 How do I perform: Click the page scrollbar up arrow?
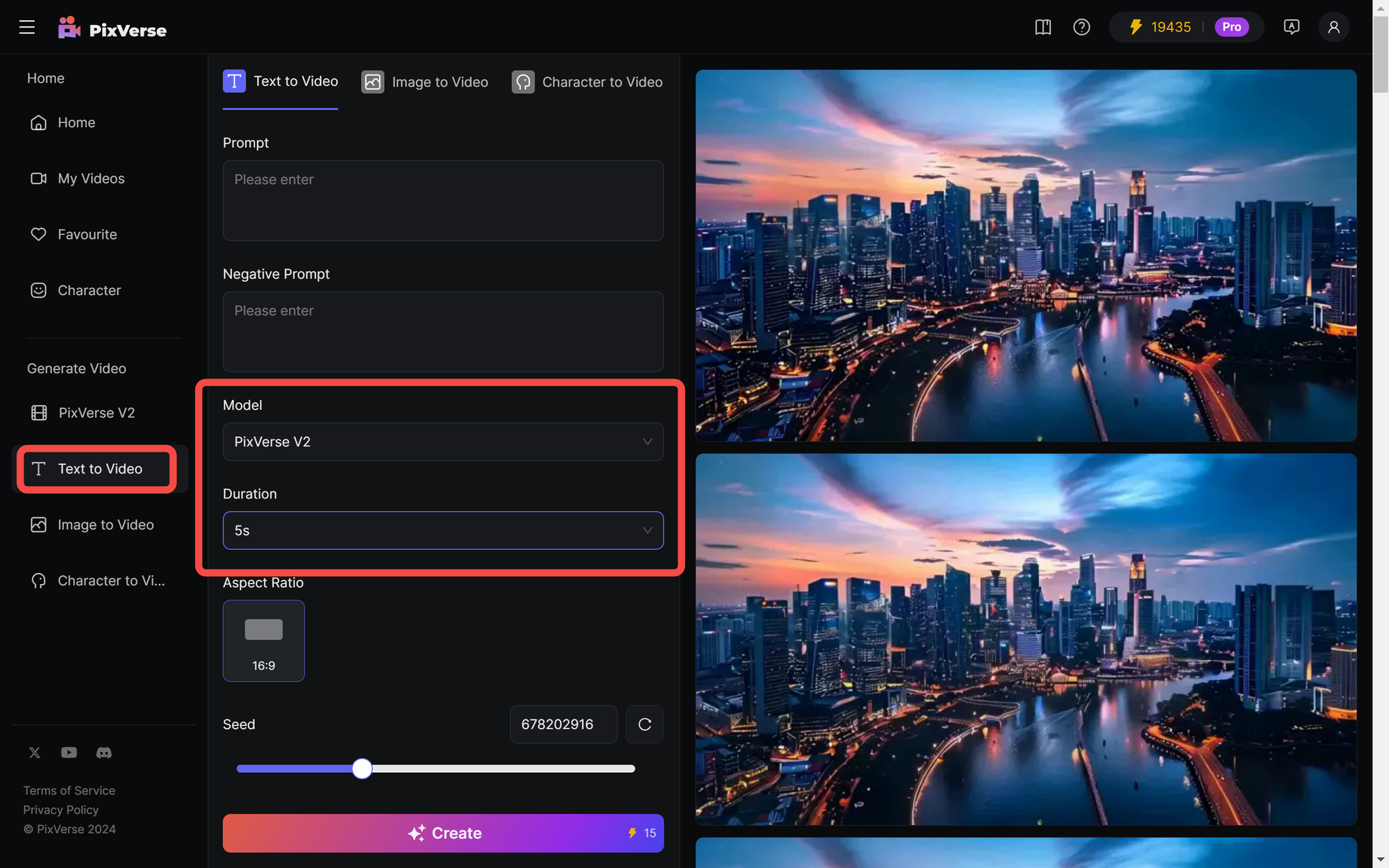pyautogui.click(x=1381, y=7)
